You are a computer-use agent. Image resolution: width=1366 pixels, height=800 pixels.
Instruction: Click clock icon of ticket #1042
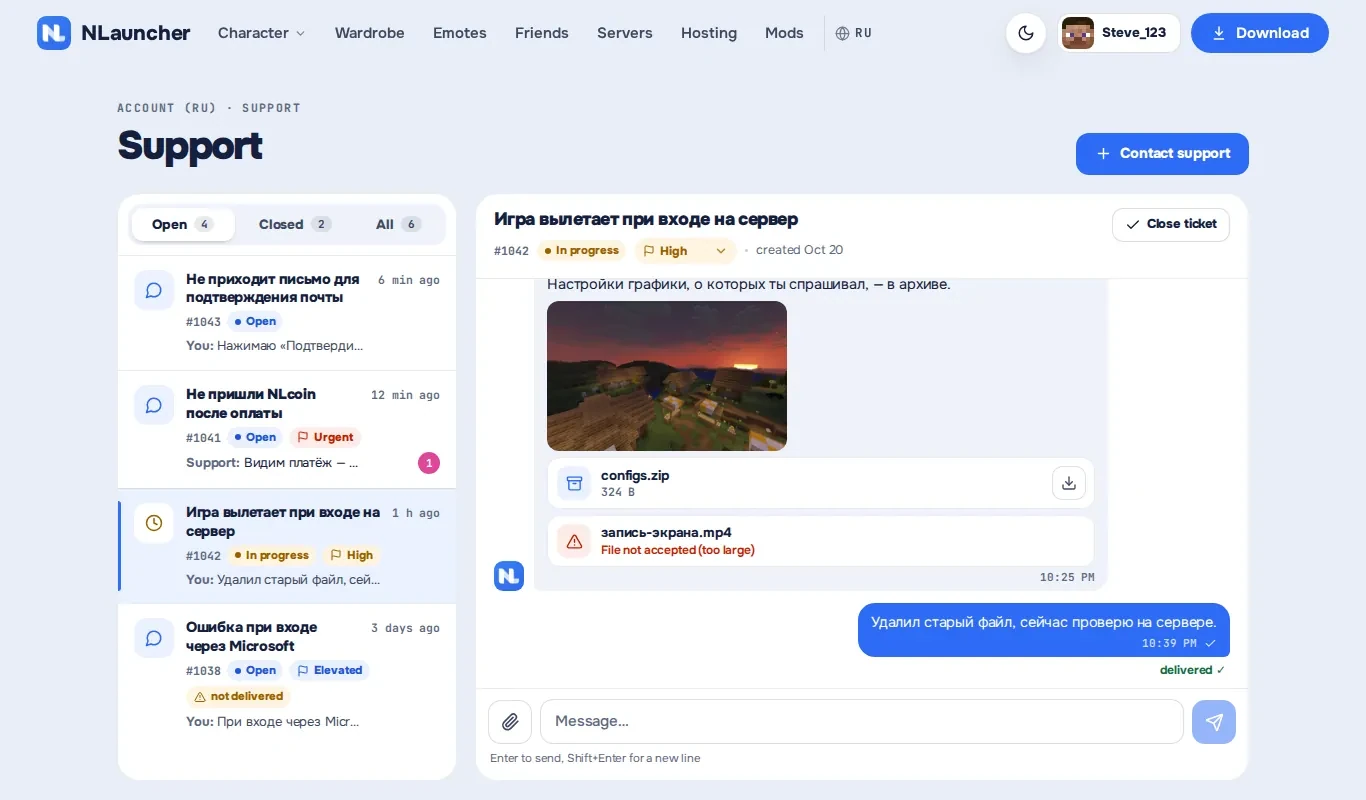tap(154, 523)
